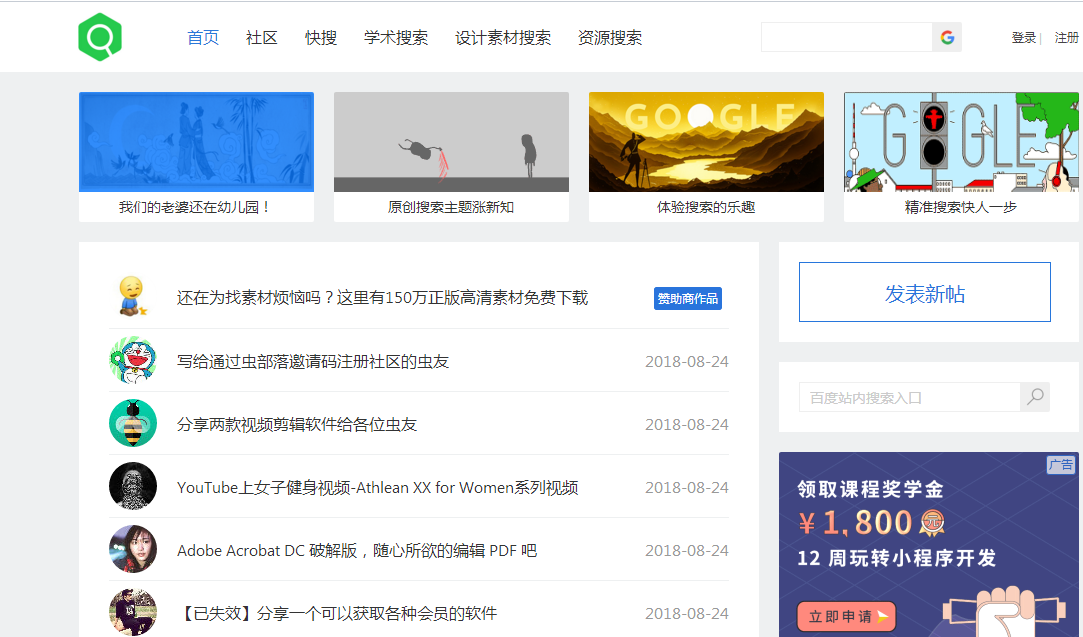The height and width of the screenshot is (637, 1083).
Task: Click the 广告 badge on the ad banner
Action: coord(1061,464)
